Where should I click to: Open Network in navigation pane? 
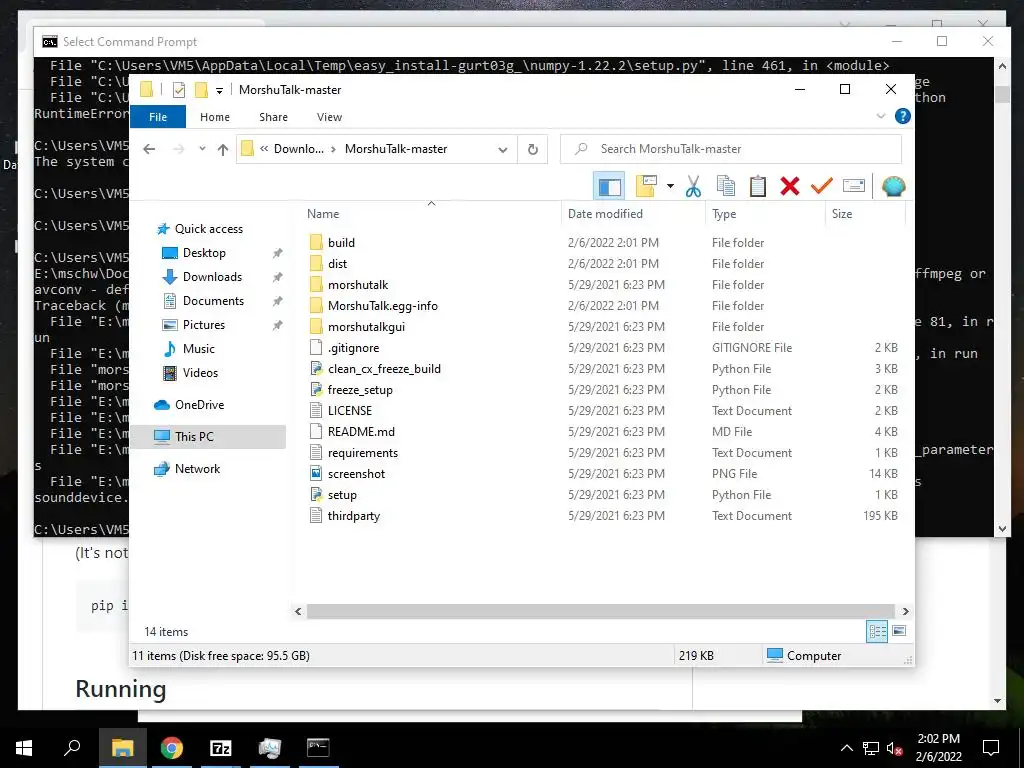pos(197,469)
